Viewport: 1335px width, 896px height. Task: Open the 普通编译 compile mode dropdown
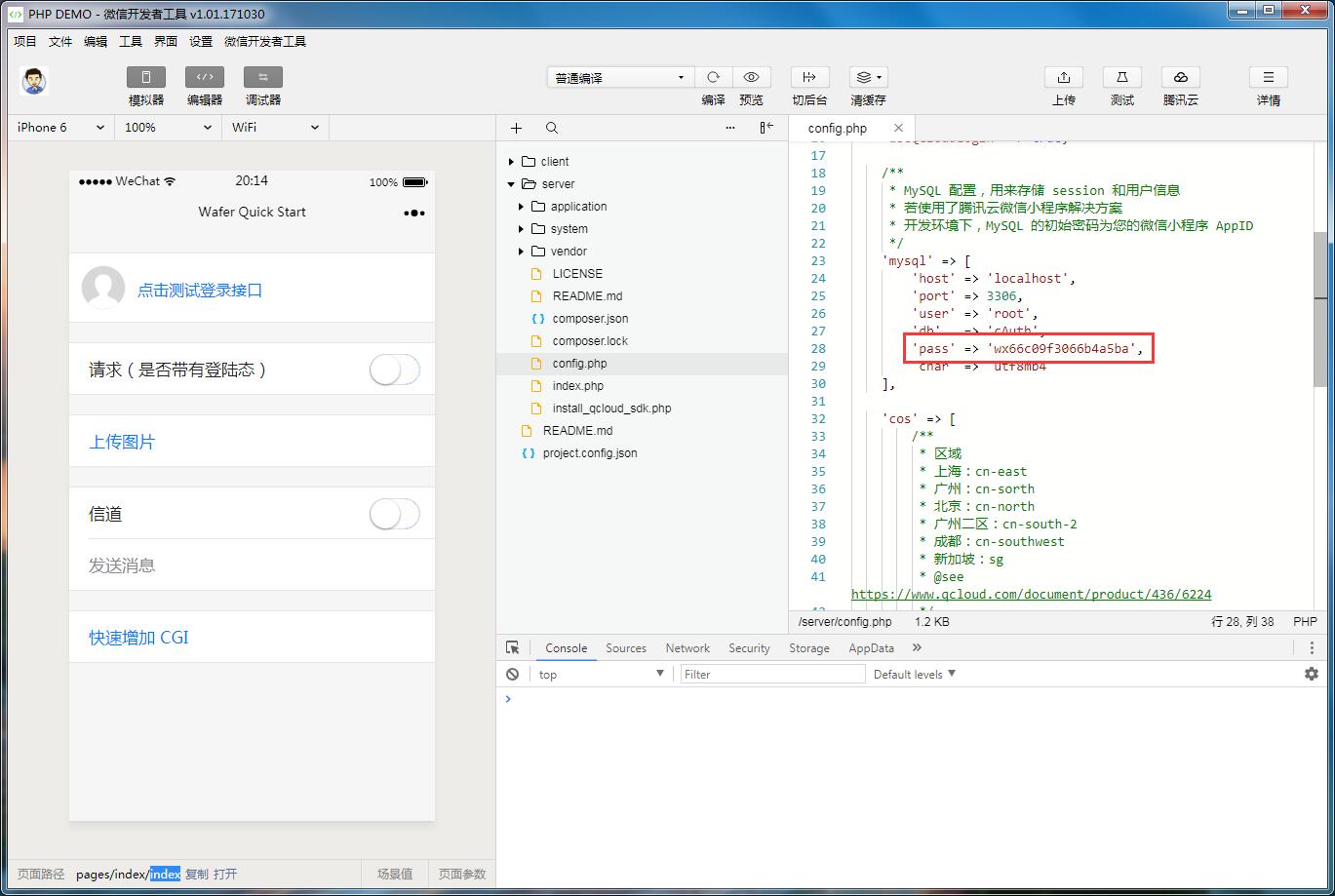point(620,78)
